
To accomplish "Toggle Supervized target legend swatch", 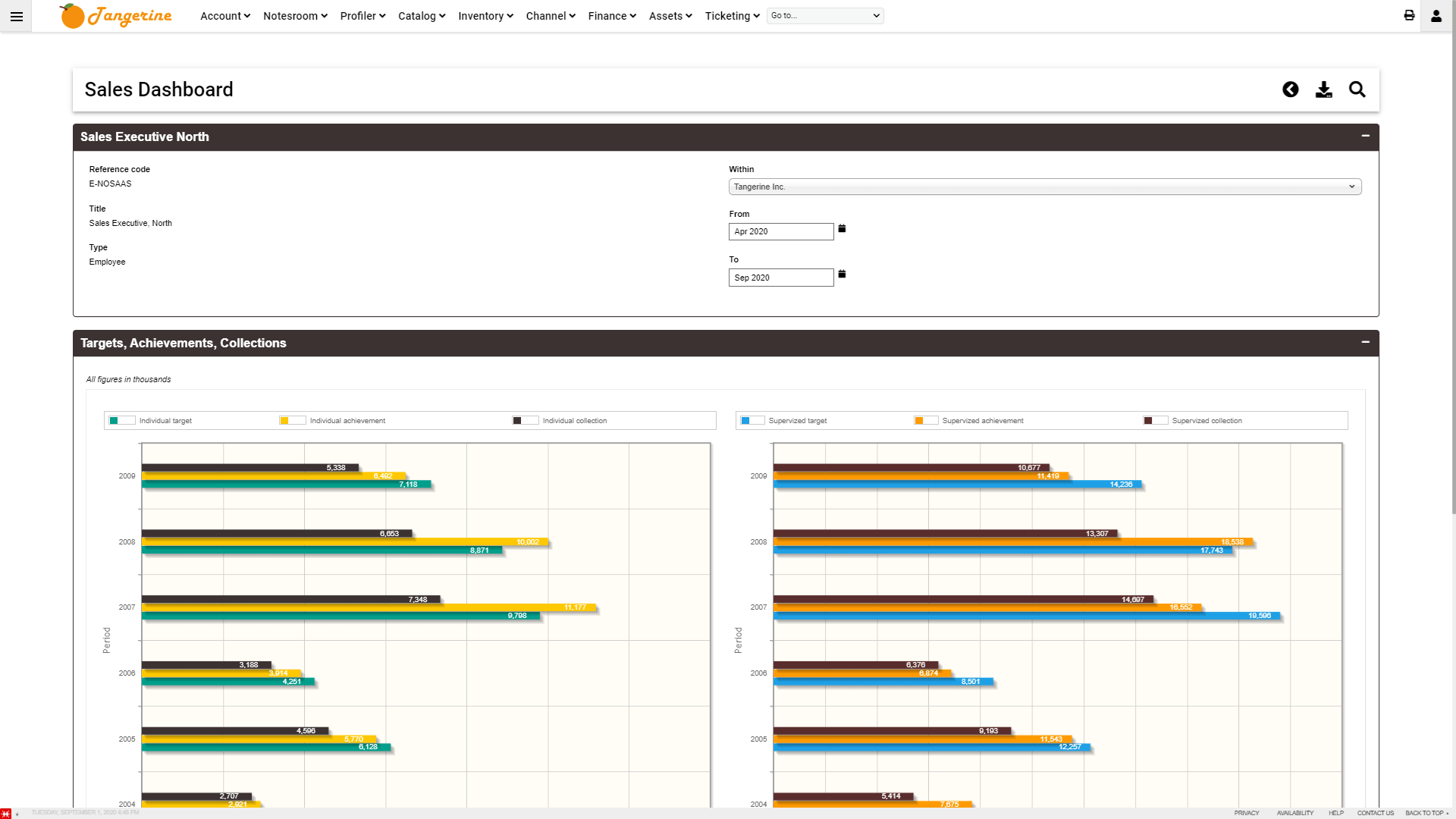I will [752, 421].
